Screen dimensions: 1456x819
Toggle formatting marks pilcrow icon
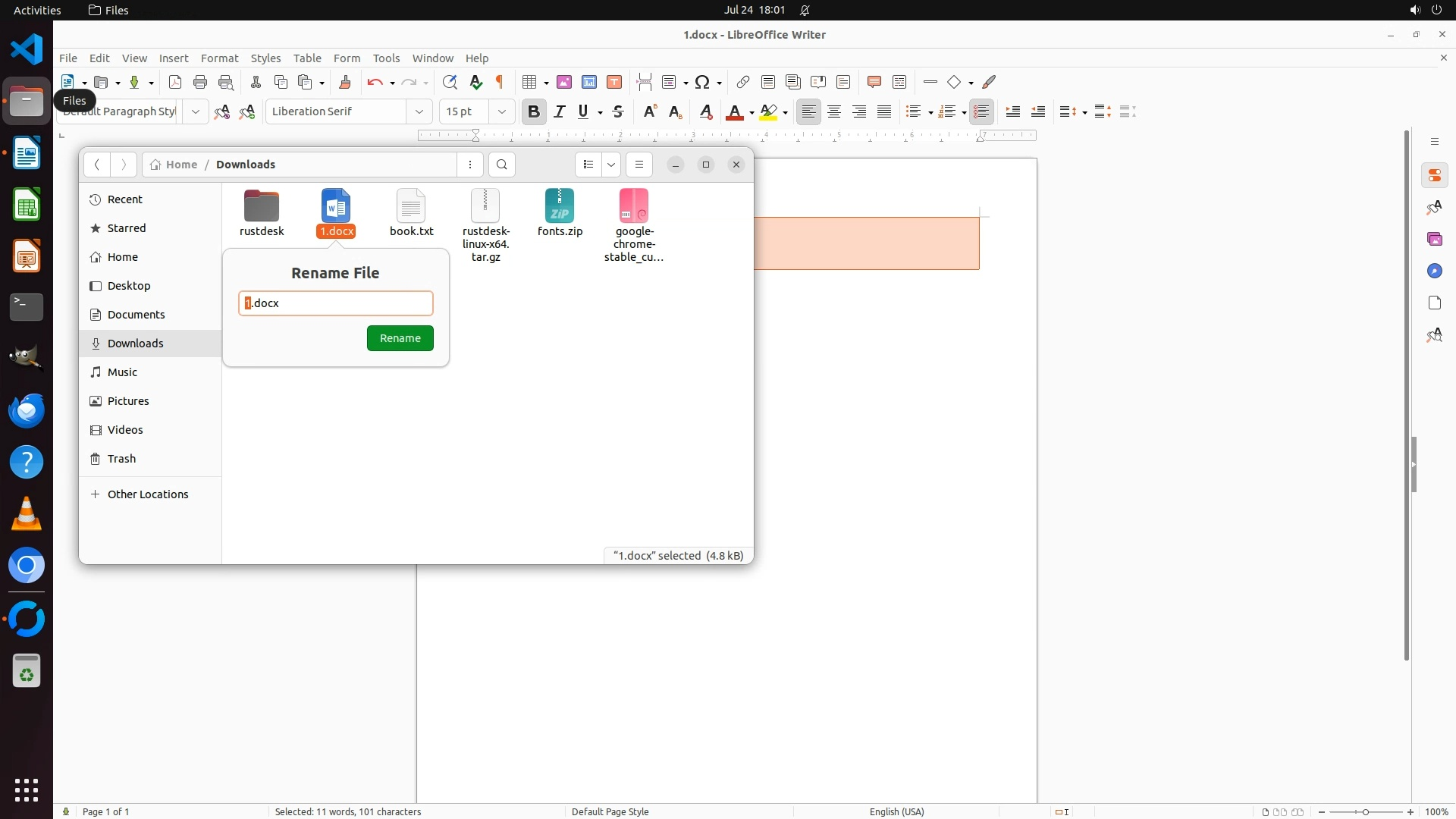click(500, 82)
